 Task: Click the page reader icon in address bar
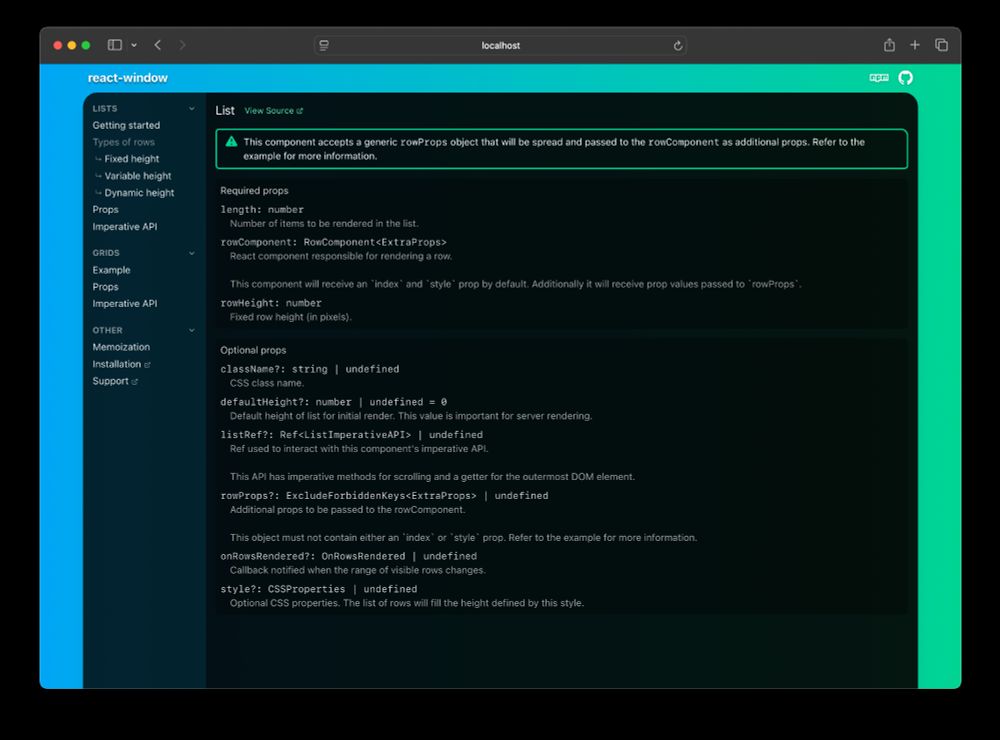click(324, 45)
